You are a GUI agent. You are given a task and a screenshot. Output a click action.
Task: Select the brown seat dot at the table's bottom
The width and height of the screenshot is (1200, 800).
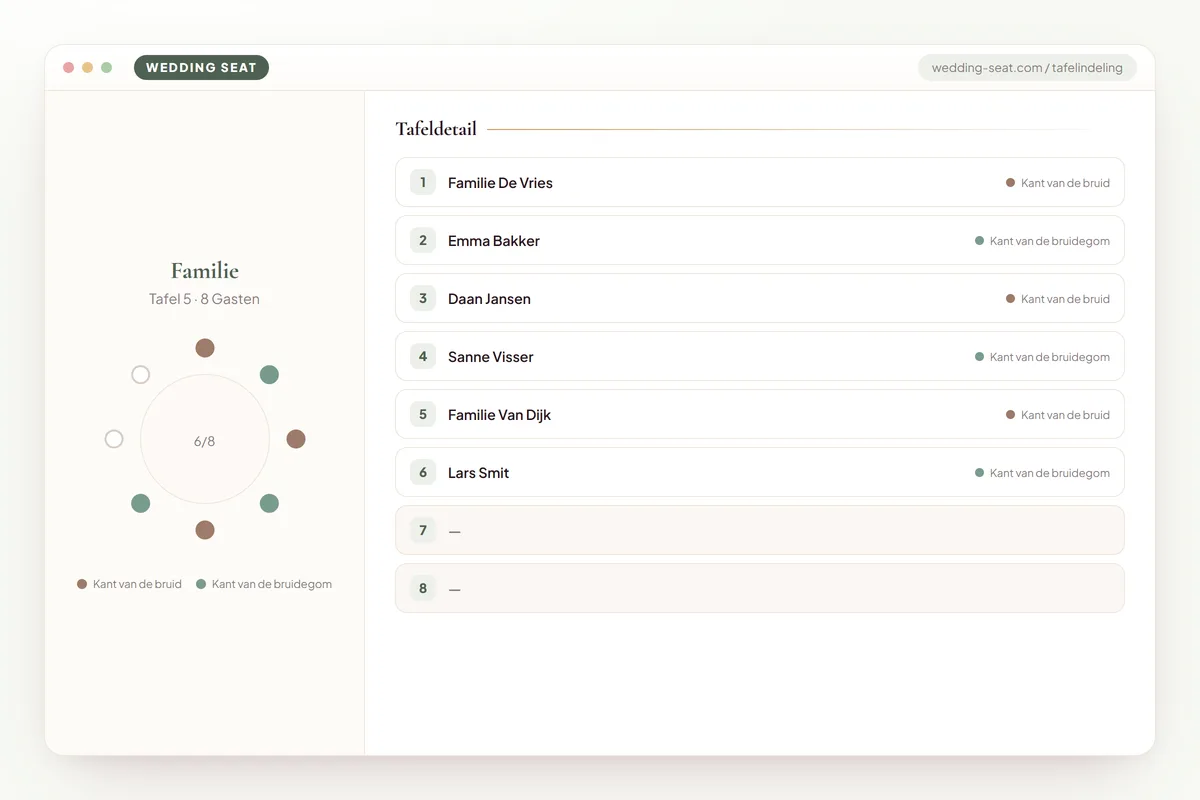(x=205, y=530)
